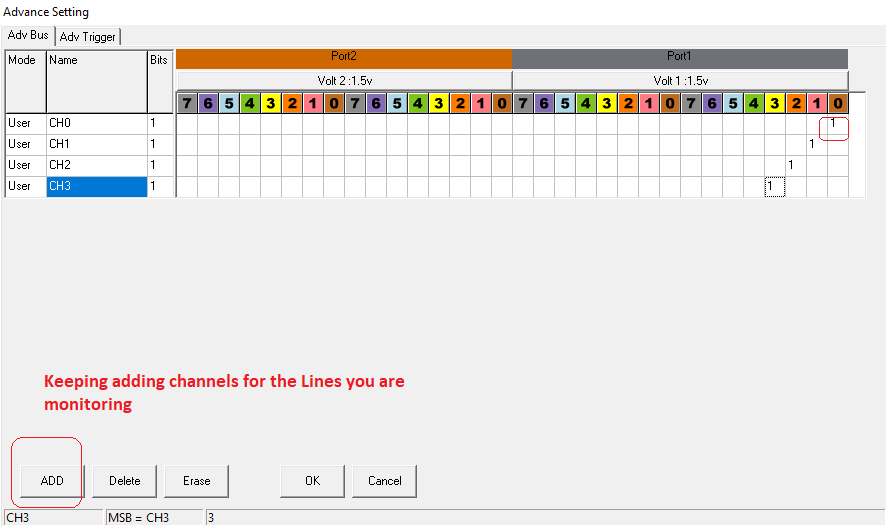Open the Adv Bus tab

pyautogui.click(x=28, y=36)
